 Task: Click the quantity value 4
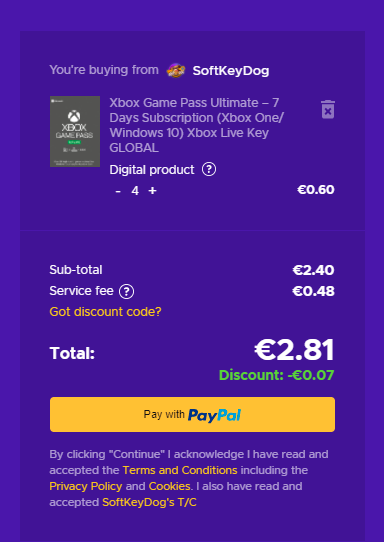pos(135,191)
